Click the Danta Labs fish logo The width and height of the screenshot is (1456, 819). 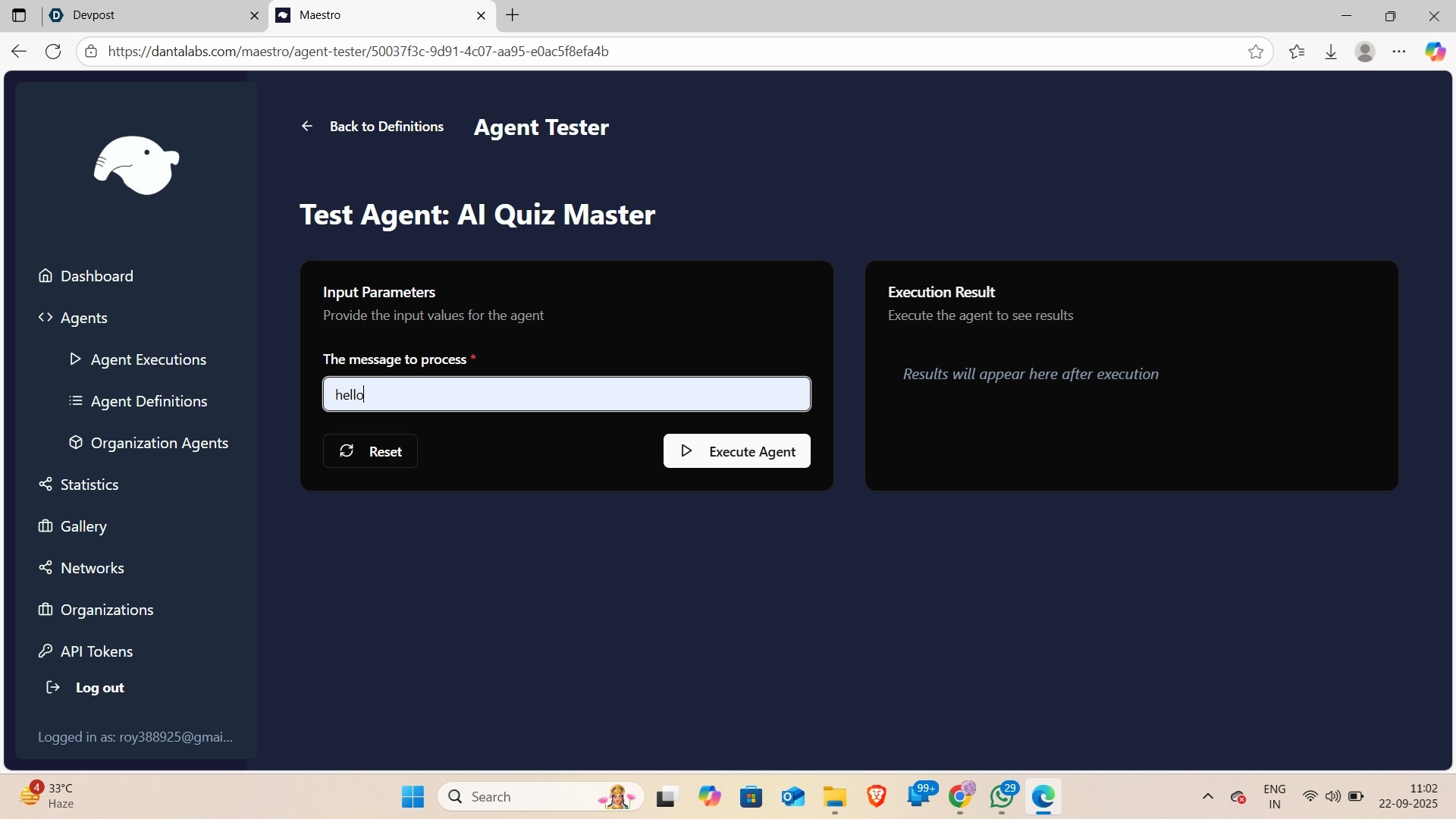click(136, 165)
